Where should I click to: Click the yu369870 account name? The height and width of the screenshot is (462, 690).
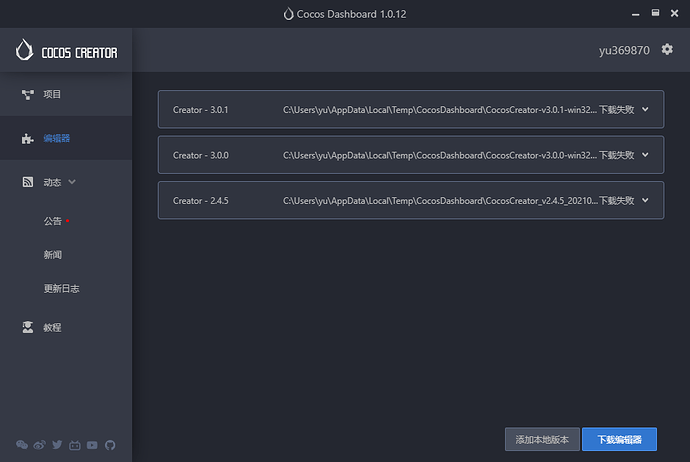pos(624,51)
